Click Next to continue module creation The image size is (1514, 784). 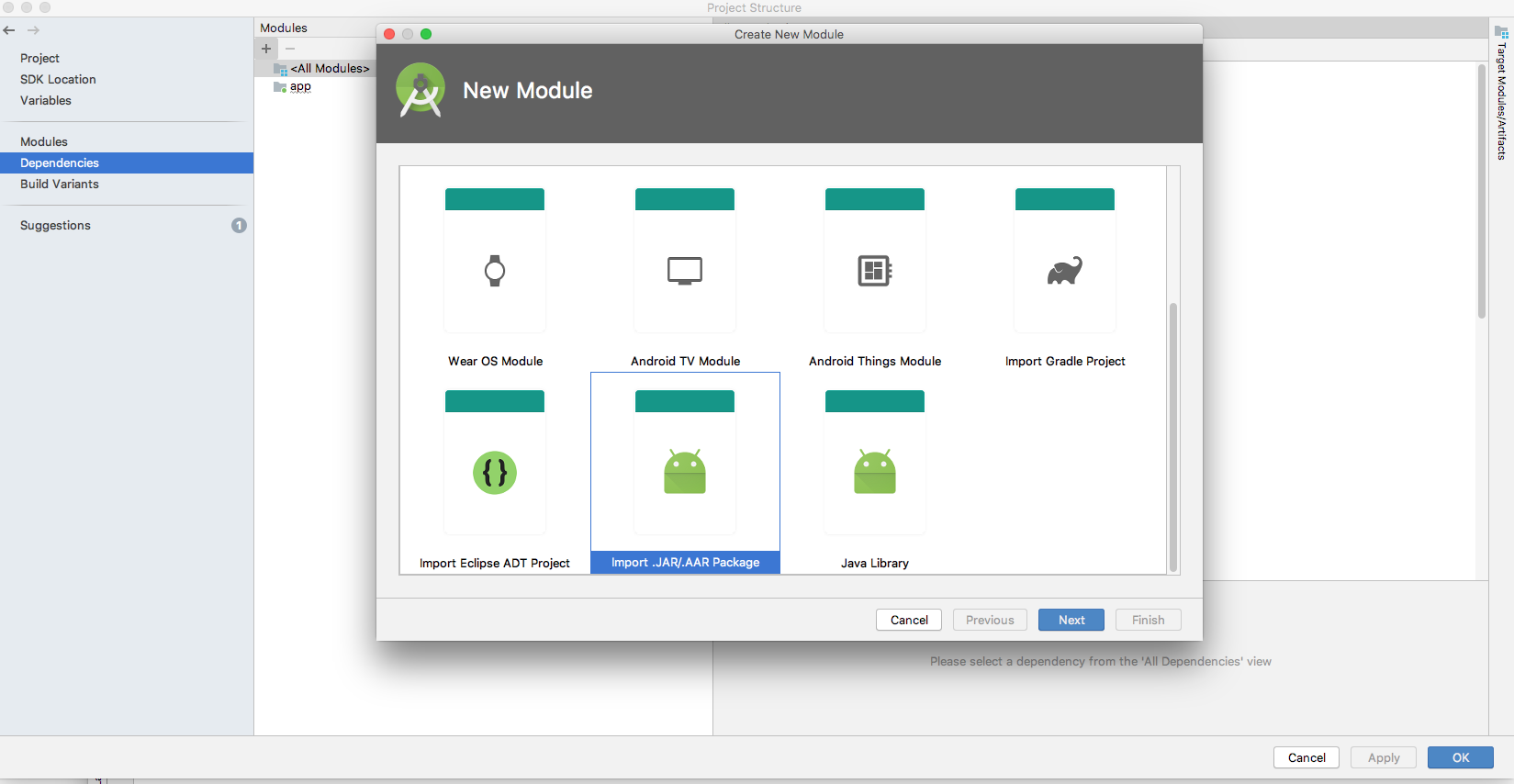(x=1071, y=620)
